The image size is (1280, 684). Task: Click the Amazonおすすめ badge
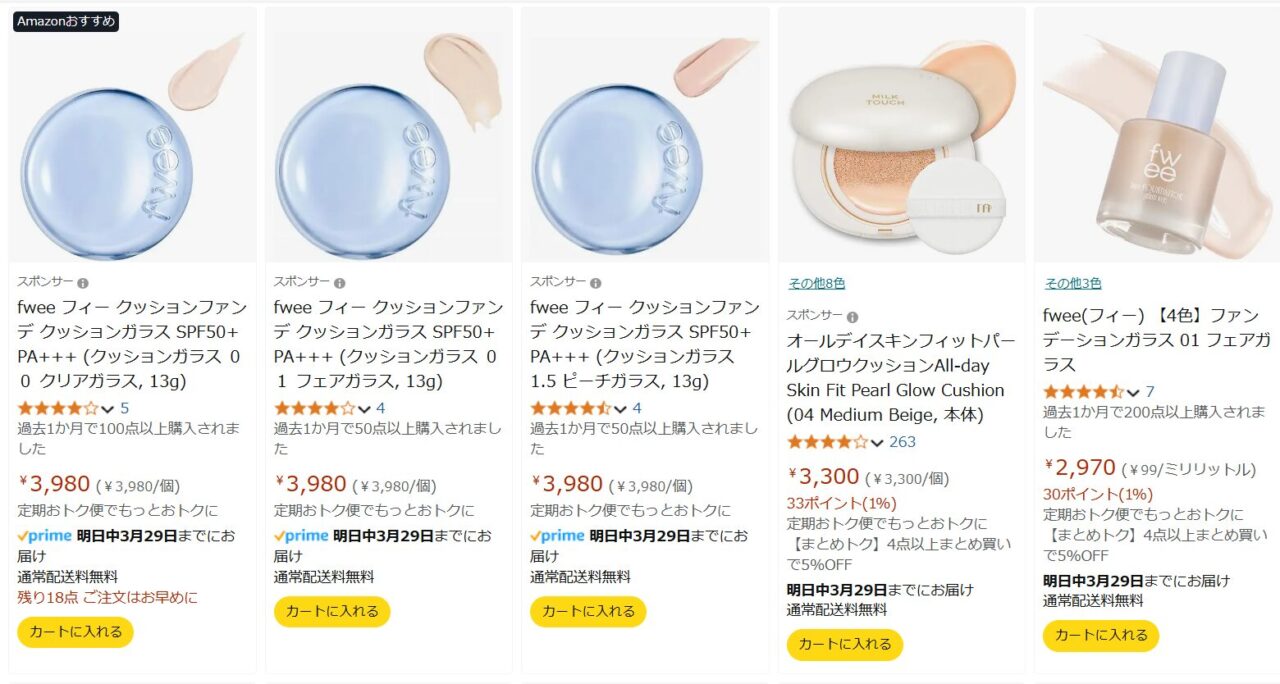[x=66, y=21]
